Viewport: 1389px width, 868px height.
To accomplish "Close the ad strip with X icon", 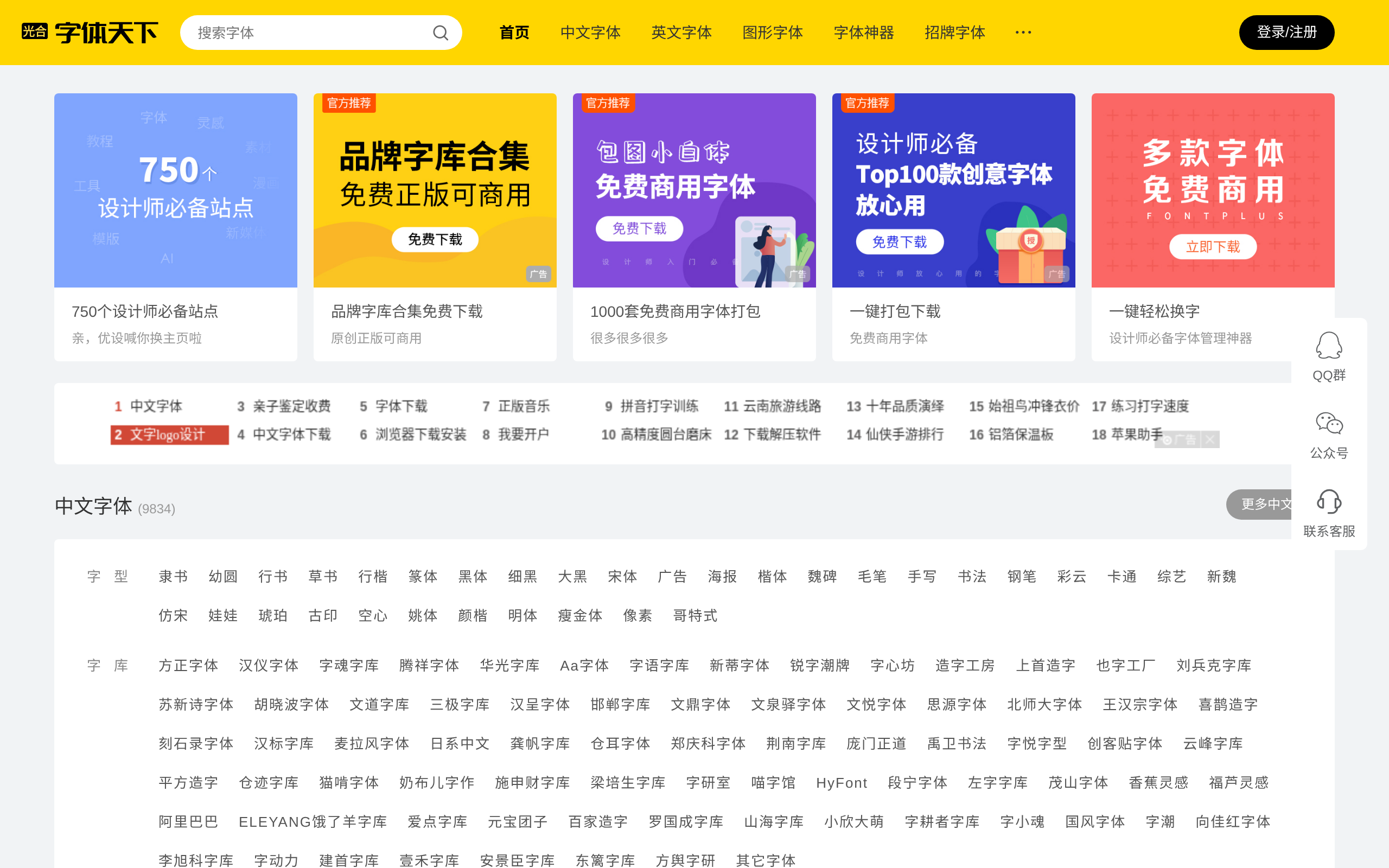I will (x=1209, y=440).
